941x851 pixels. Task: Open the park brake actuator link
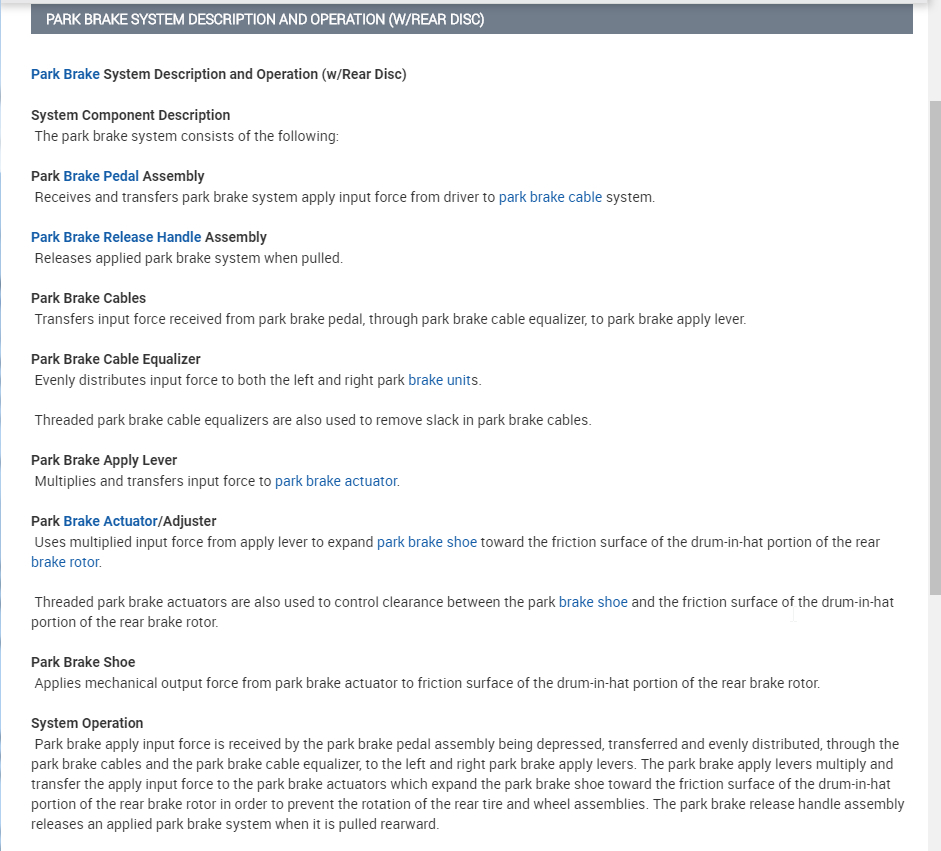(x=336, y=481)
